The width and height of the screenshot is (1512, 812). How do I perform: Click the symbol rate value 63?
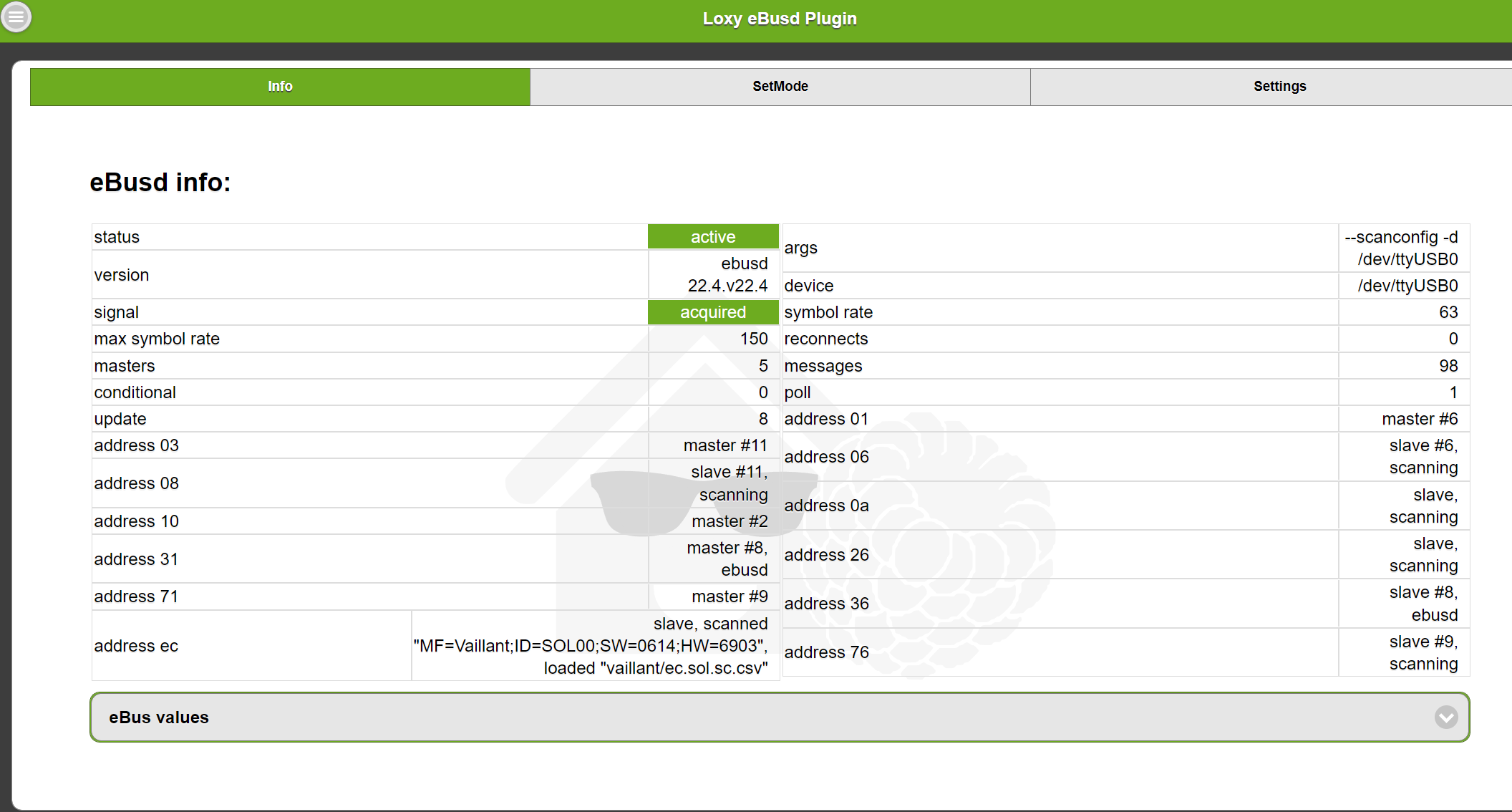(x=1448, y=312)
